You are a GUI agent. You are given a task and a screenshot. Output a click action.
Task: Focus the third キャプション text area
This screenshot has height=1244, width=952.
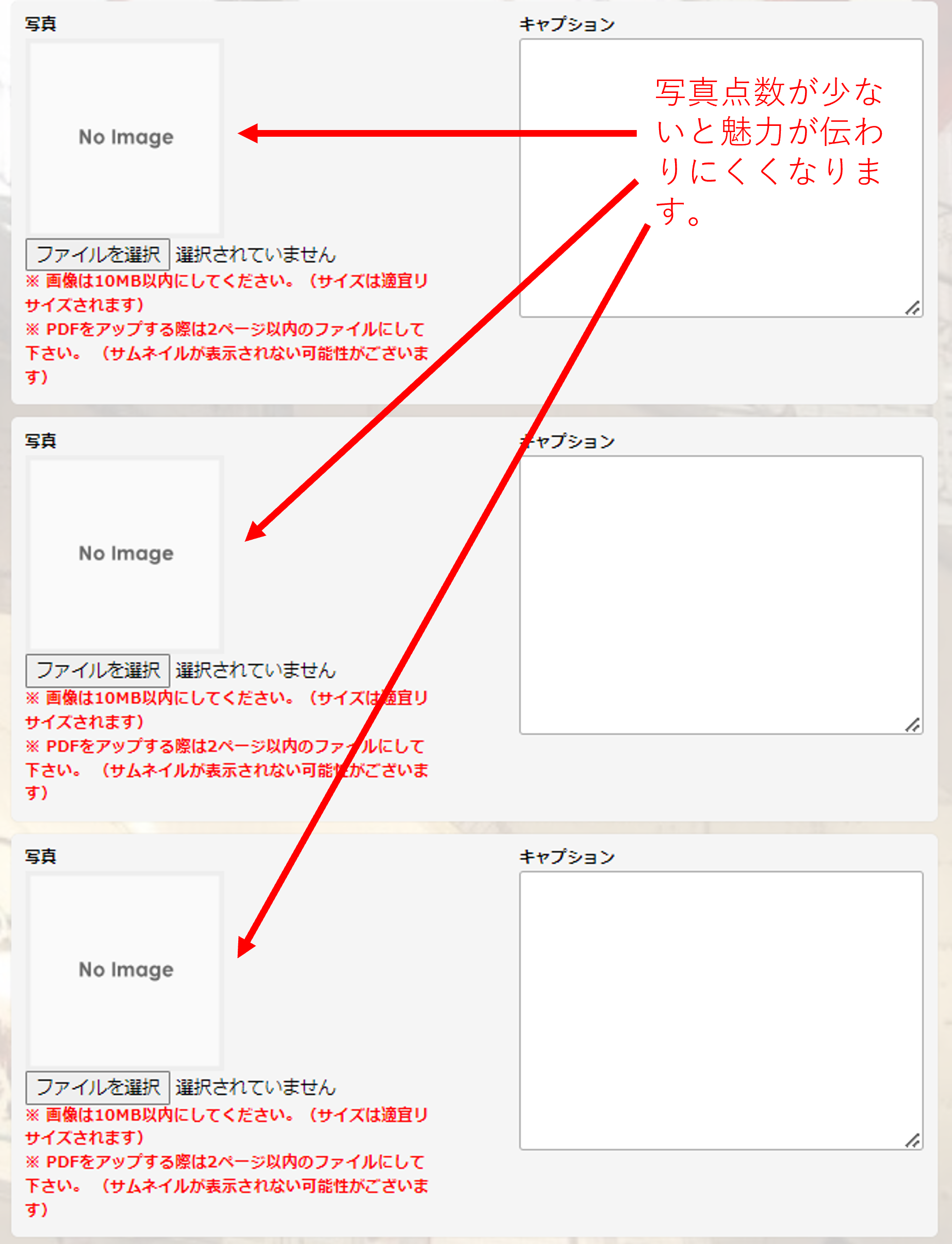(x=720, y=1010)
